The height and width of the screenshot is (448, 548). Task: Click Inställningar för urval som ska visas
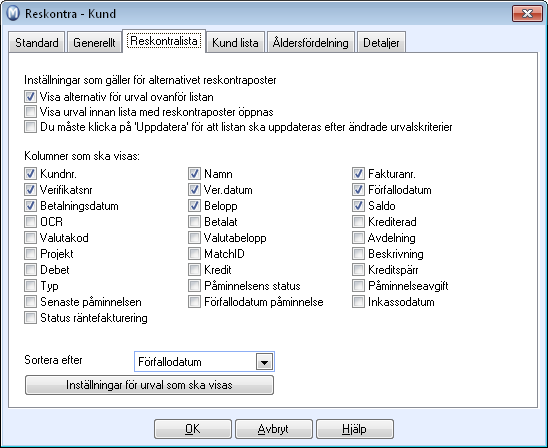[x=149, y=385]
